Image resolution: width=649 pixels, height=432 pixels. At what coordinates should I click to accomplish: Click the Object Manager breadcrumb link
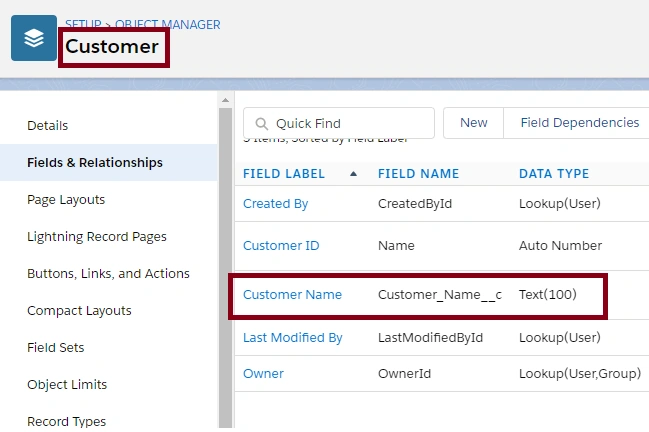(x=168, y=24)
